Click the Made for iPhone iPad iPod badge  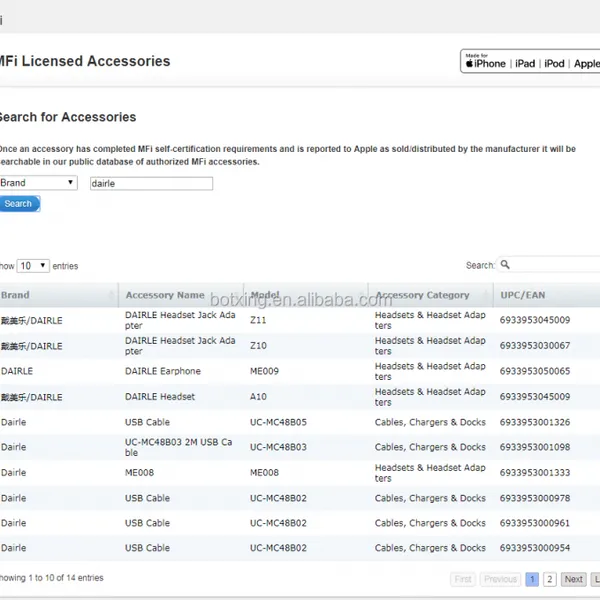pyautogui.click(x=530, y=61)
